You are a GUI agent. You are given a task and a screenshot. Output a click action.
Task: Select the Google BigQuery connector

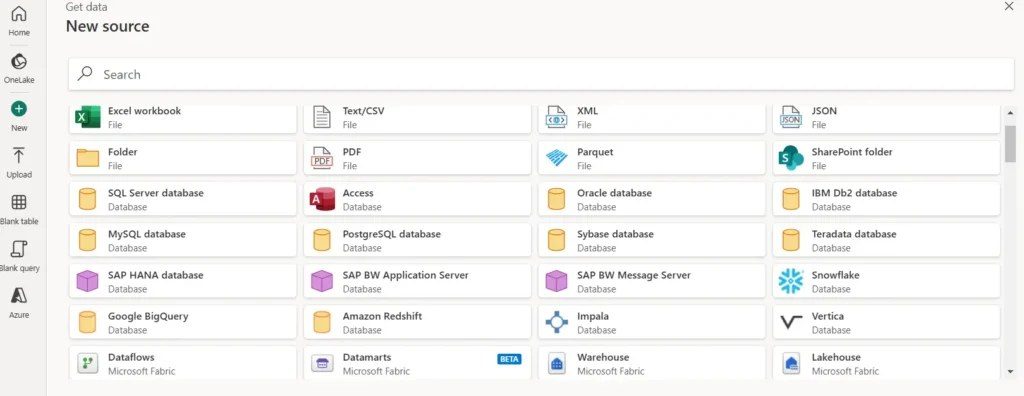182,322
